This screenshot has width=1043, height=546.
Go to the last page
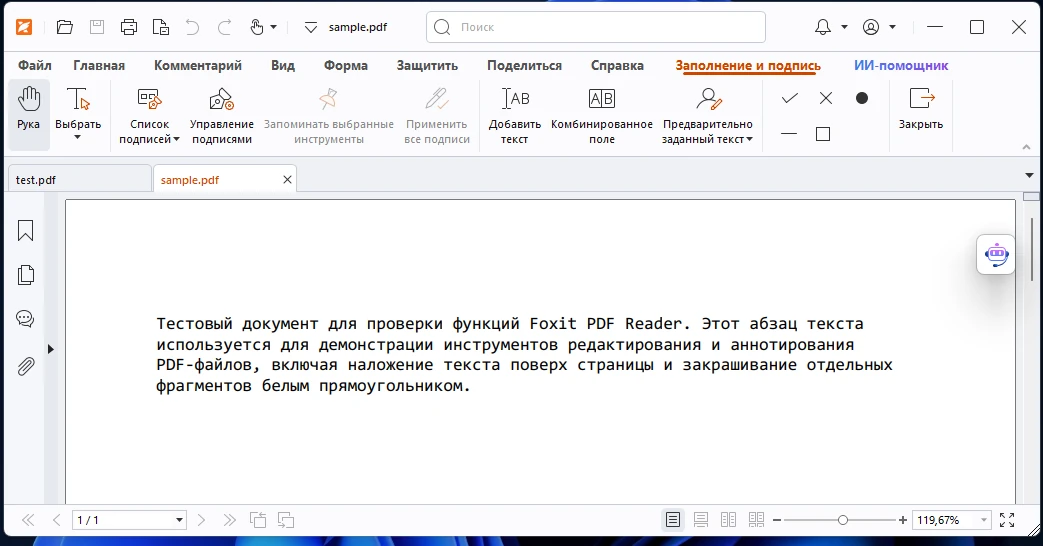(x=229, y=520)
